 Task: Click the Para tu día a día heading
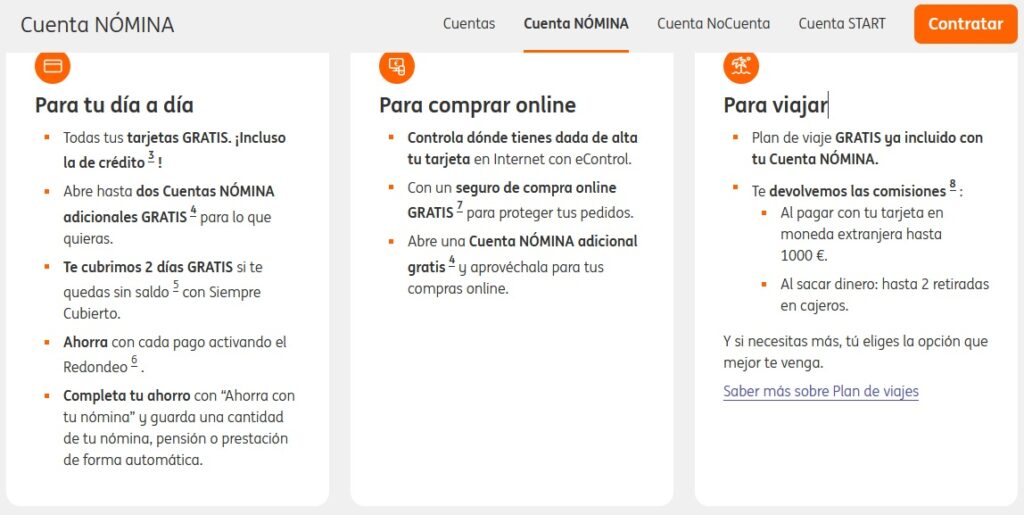pos(114,105)
